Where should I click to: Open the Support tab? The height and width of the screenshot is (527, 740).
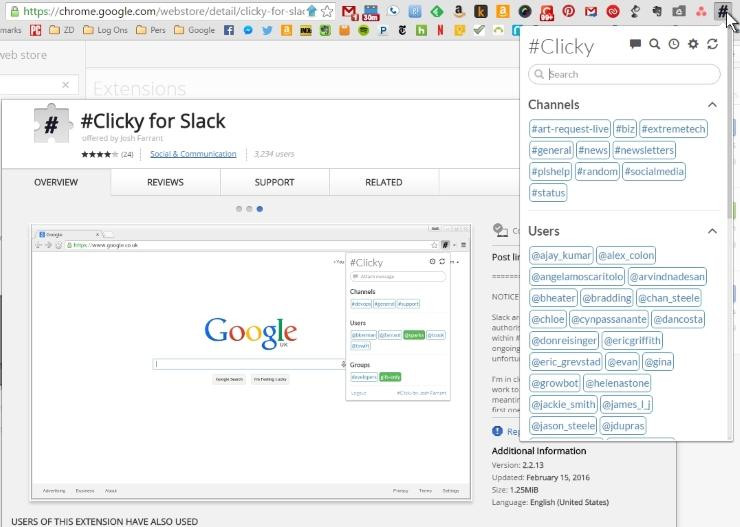click(274, 182)
